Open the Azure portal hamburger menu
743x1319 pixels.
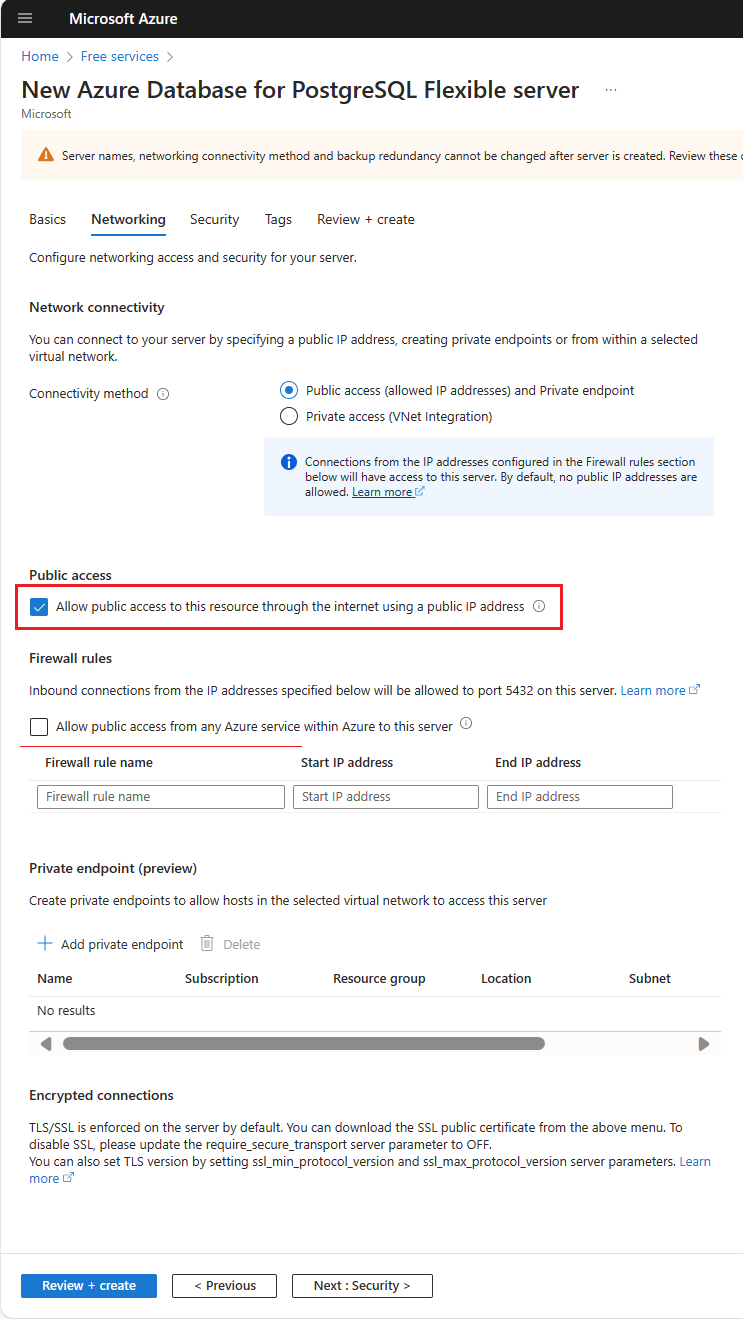(24, 18)
